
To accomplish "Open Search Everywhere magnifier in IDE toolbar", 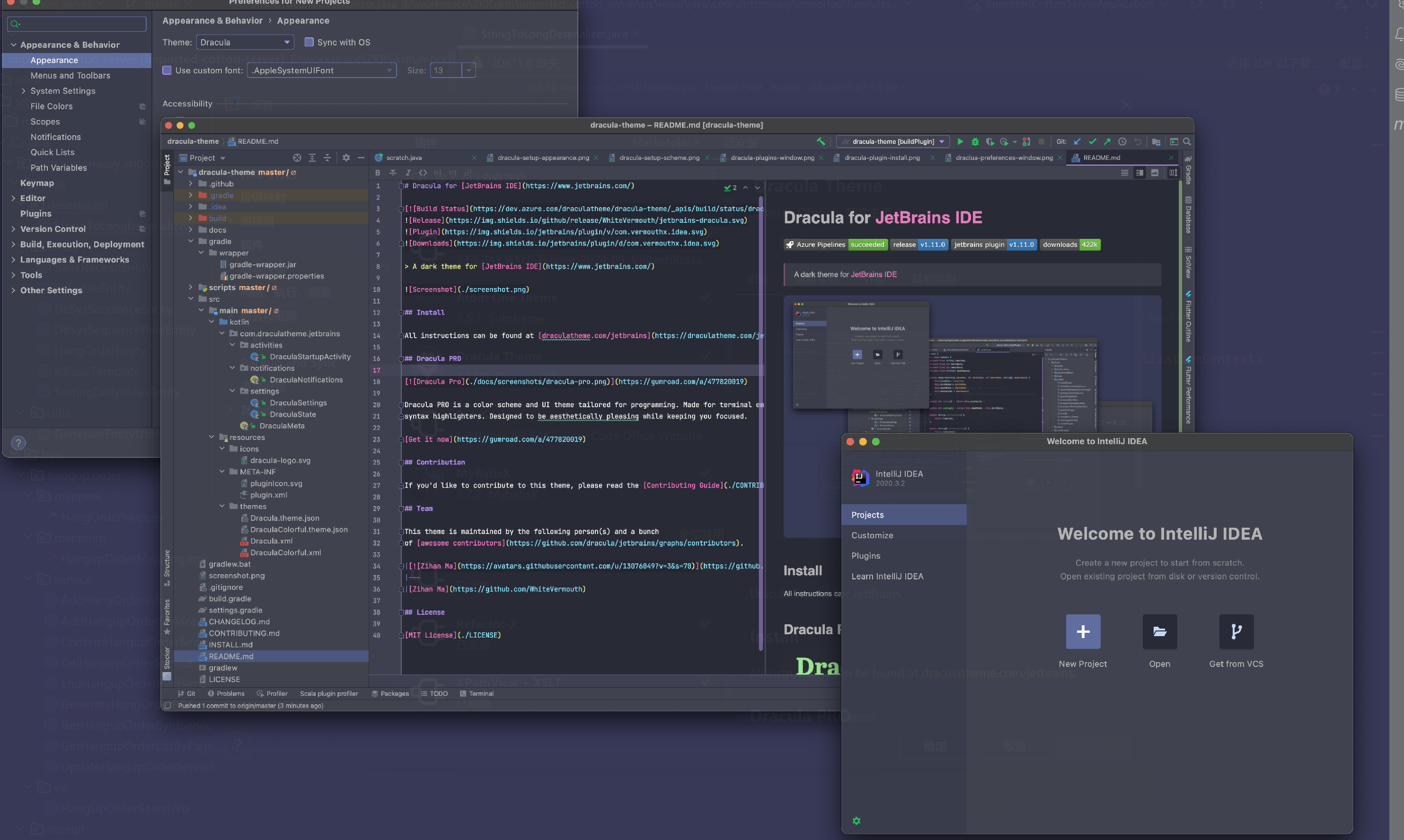I will (x=1187, y=141).
